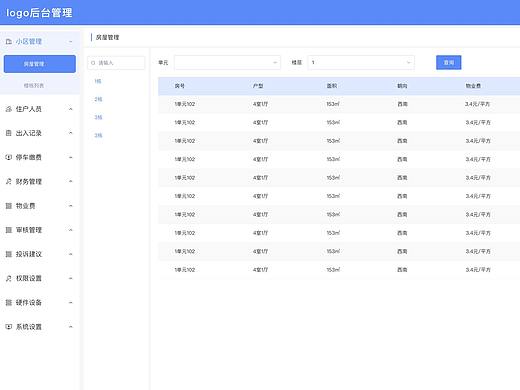Click the icon next to 投诉建议
Screen dimensions: 520x390
tap(9, 254)
